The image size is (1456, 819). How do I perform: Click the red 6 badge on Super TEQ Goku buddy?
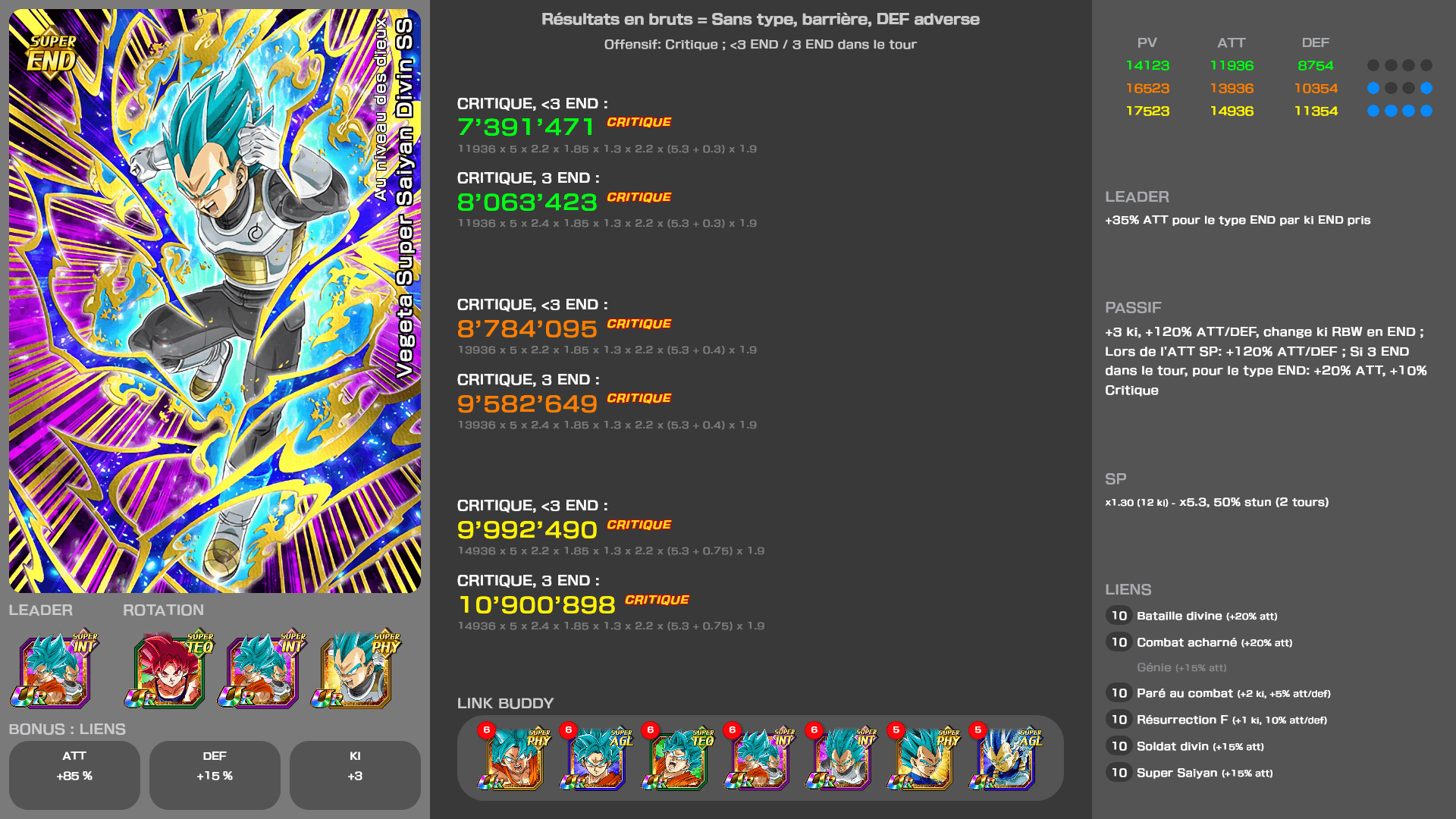pyautogui.click(x=651, y=730)
